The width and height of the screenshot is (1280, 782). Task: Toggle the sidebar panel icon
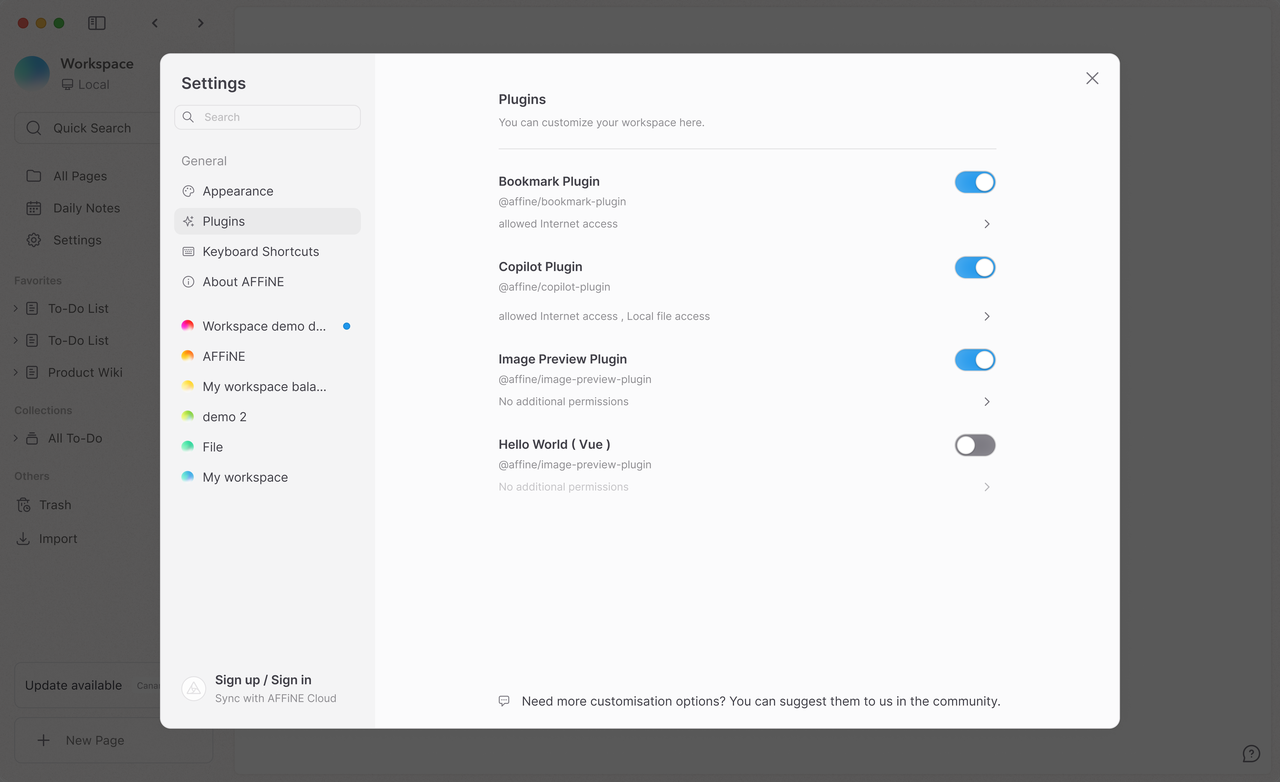[x=97, y=23]
